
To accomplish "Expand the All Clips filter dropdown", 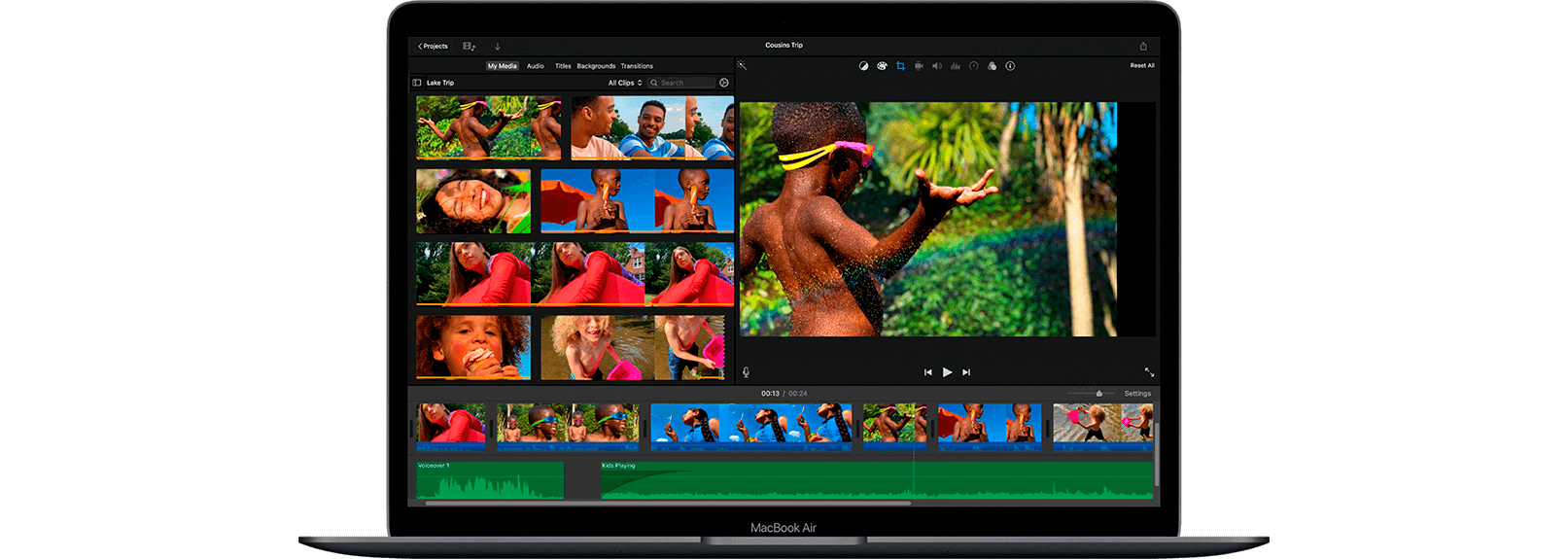I will (x=625, y=83).
